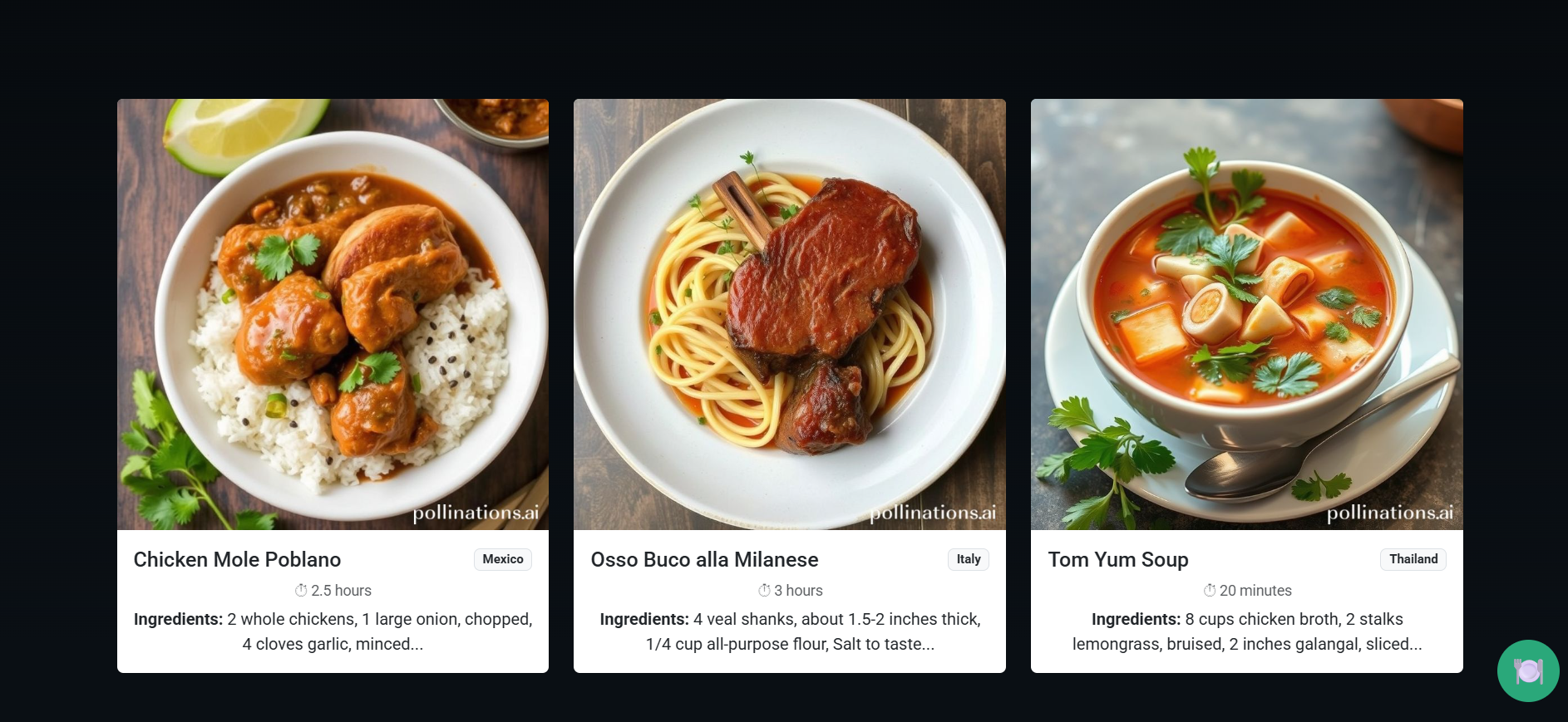Click the 3 hours cooking time label
The height and width of the screenshot is (722, 1568).
[x=798, y=591]
